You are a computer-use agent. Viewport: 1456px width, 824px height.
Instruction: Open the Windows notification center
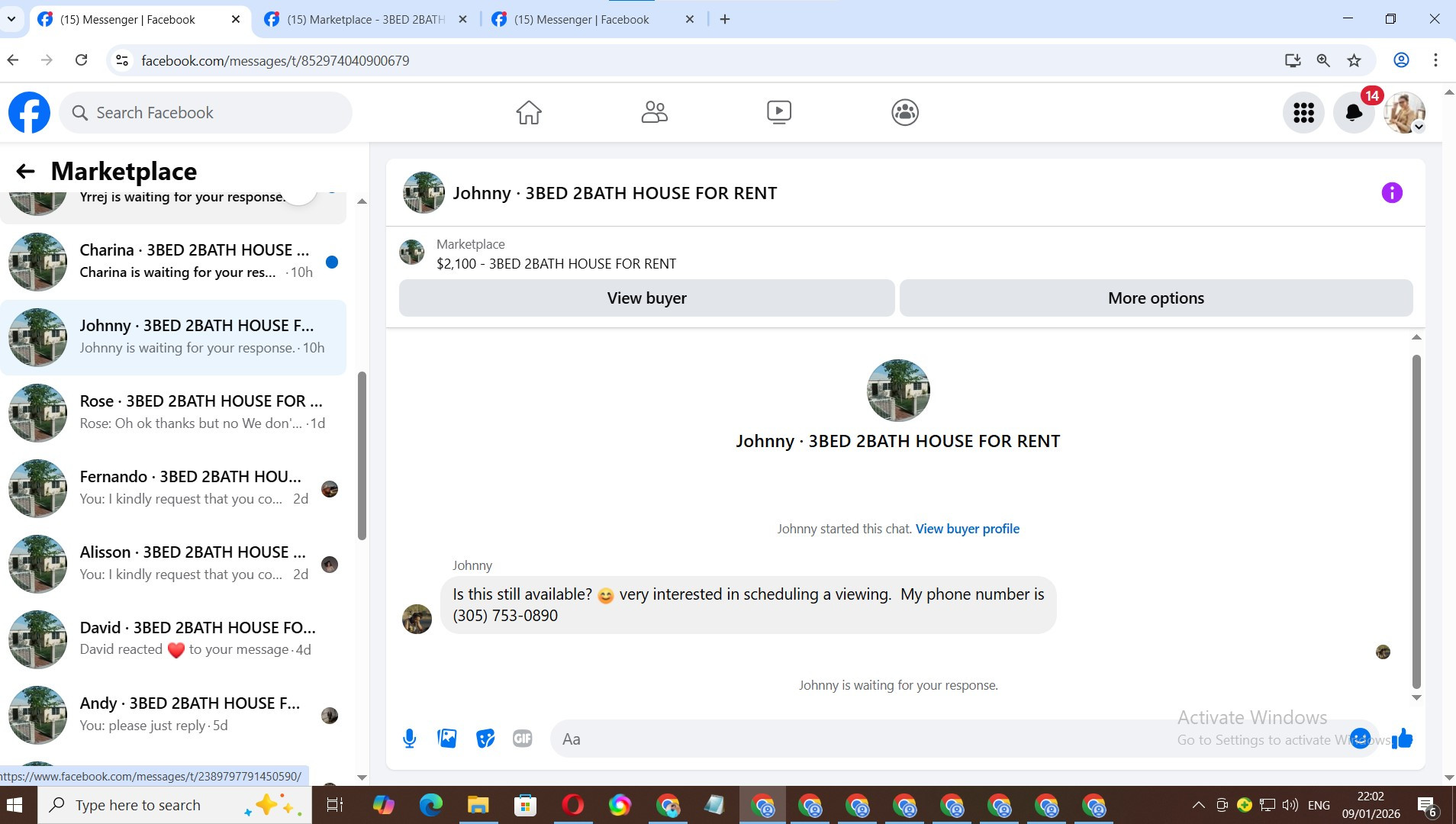click(x=1428, y=806)
